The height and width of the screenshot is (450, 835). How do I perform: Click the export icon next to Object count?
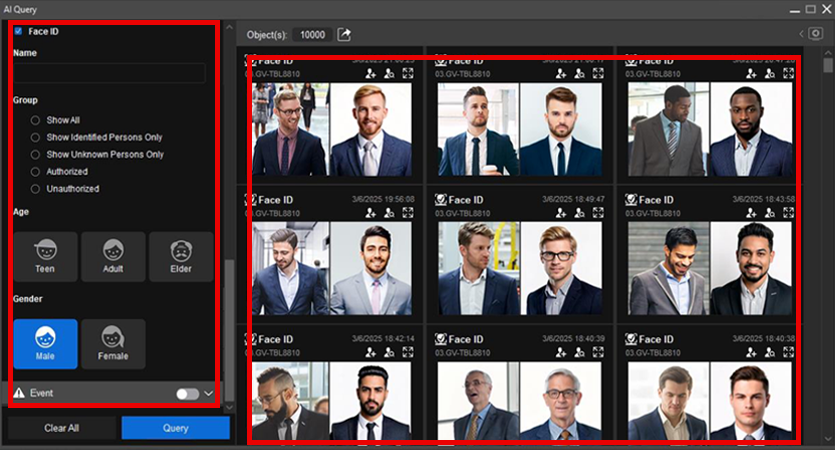pyautogui.click(x=344, y=34)
